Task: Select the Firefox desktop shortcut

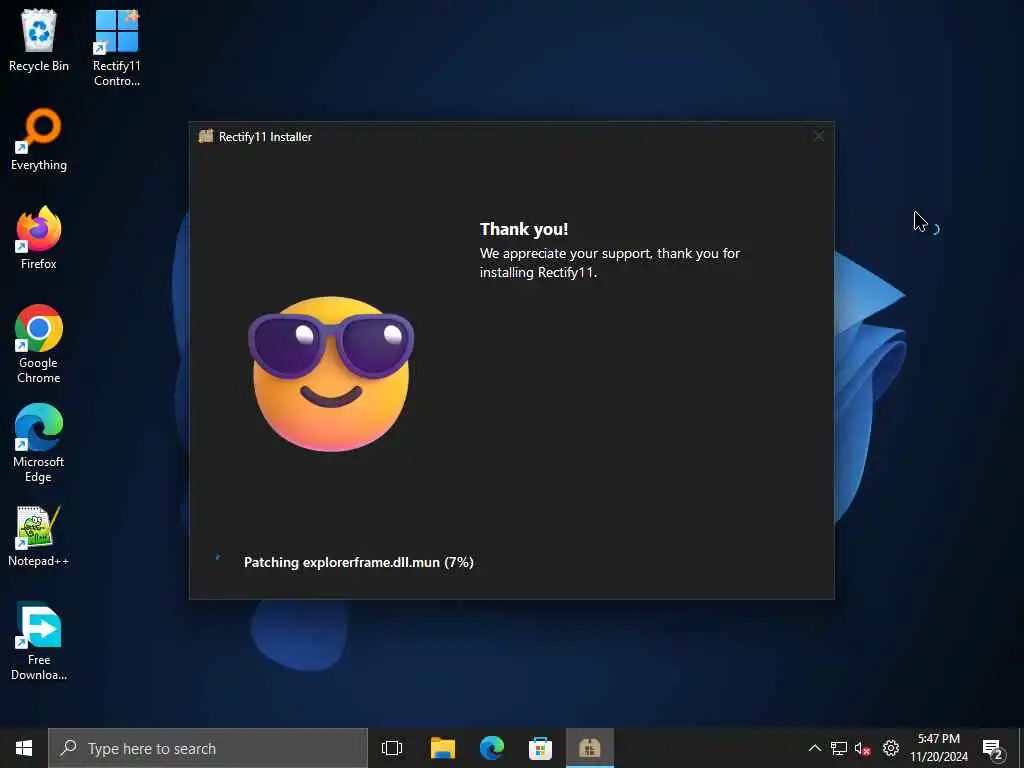Action: (x=39, y=238)
